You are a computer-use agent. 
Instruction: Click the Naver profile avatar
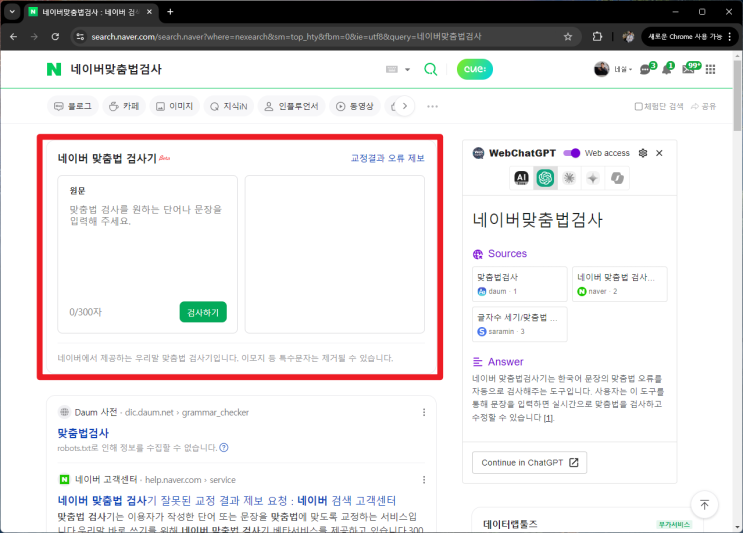coord(601,69)
